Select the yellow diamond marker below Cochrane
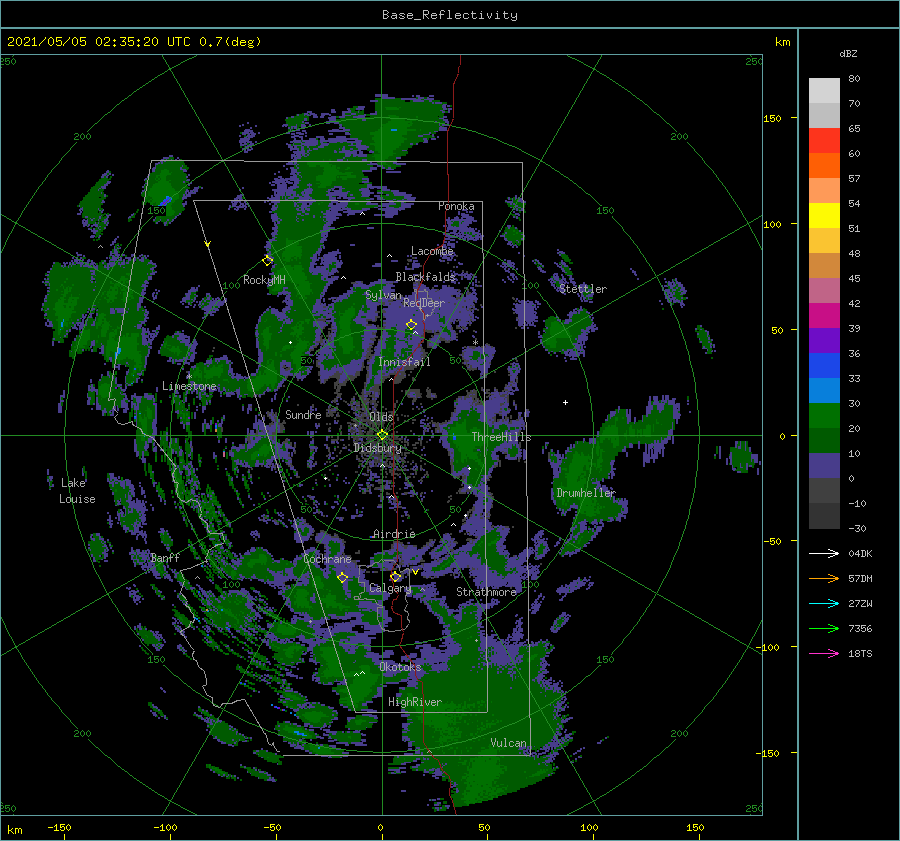The width and height of the screenshot is (900, 841). tap(343, 577)
